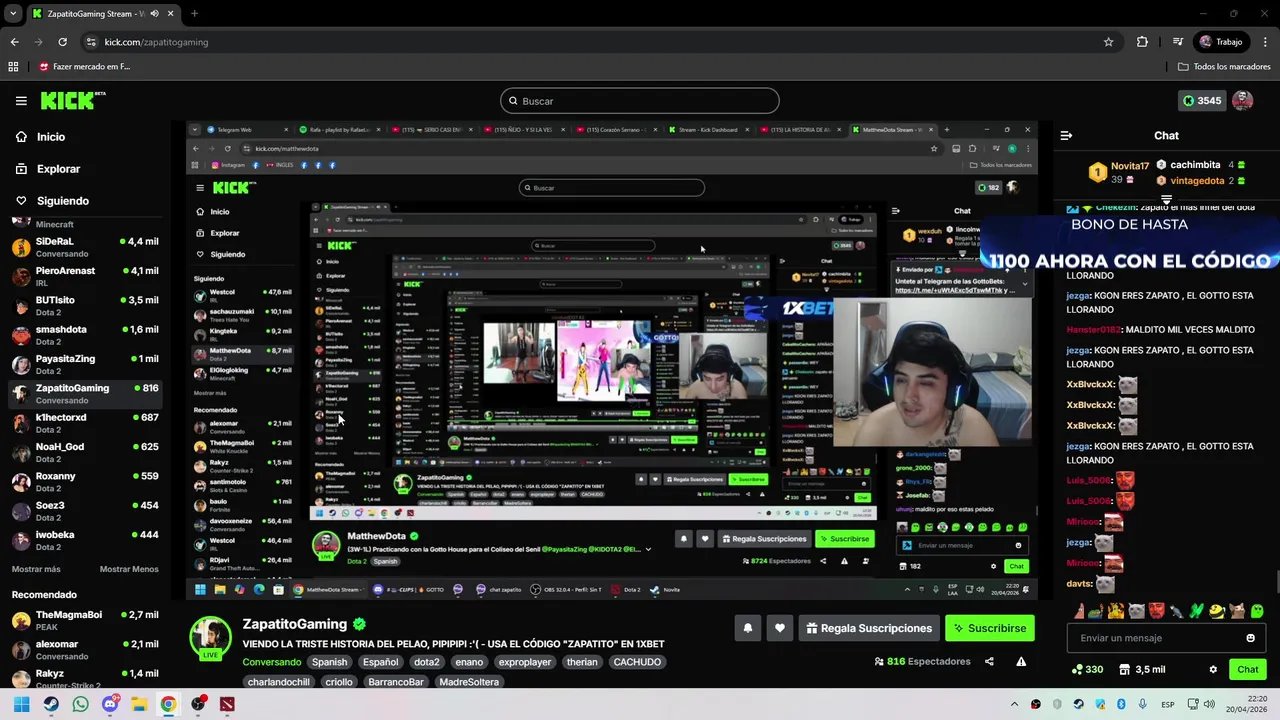This screenshot has width=1280, height=720.
Task: Toggle channel notifications bell
Action: tap(748, 628)
